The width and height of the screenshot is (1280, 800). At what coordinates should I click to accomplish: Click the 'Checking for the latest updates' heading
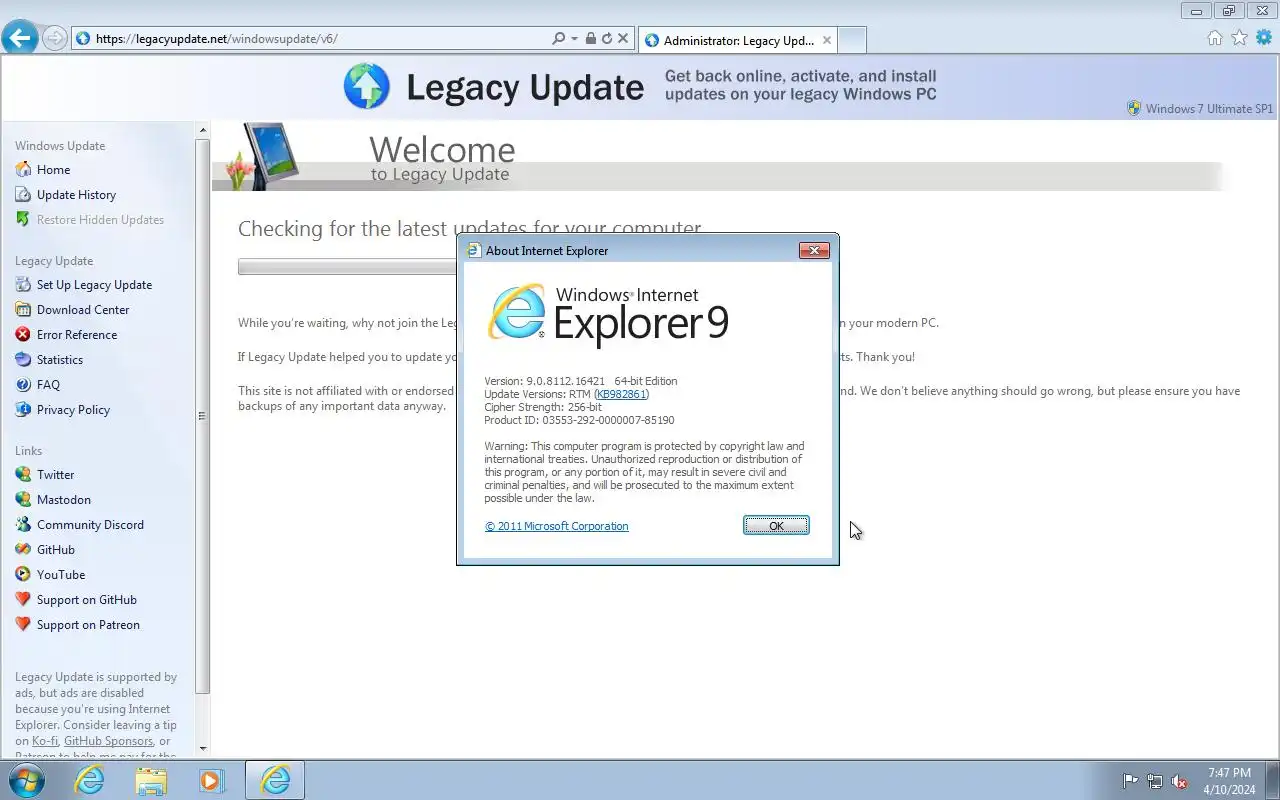point(469,228)
